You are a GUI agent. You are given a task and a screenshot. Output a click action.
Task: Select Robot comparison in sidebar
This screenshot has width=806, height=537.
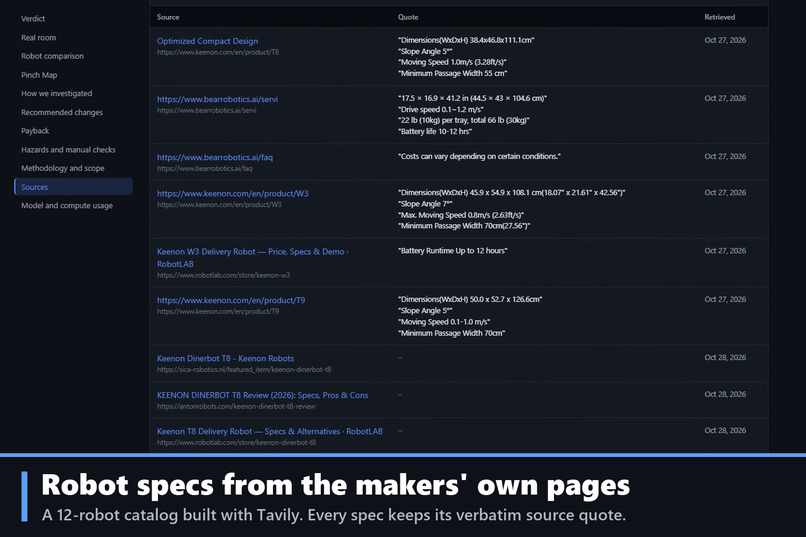(x=52, y=56)
